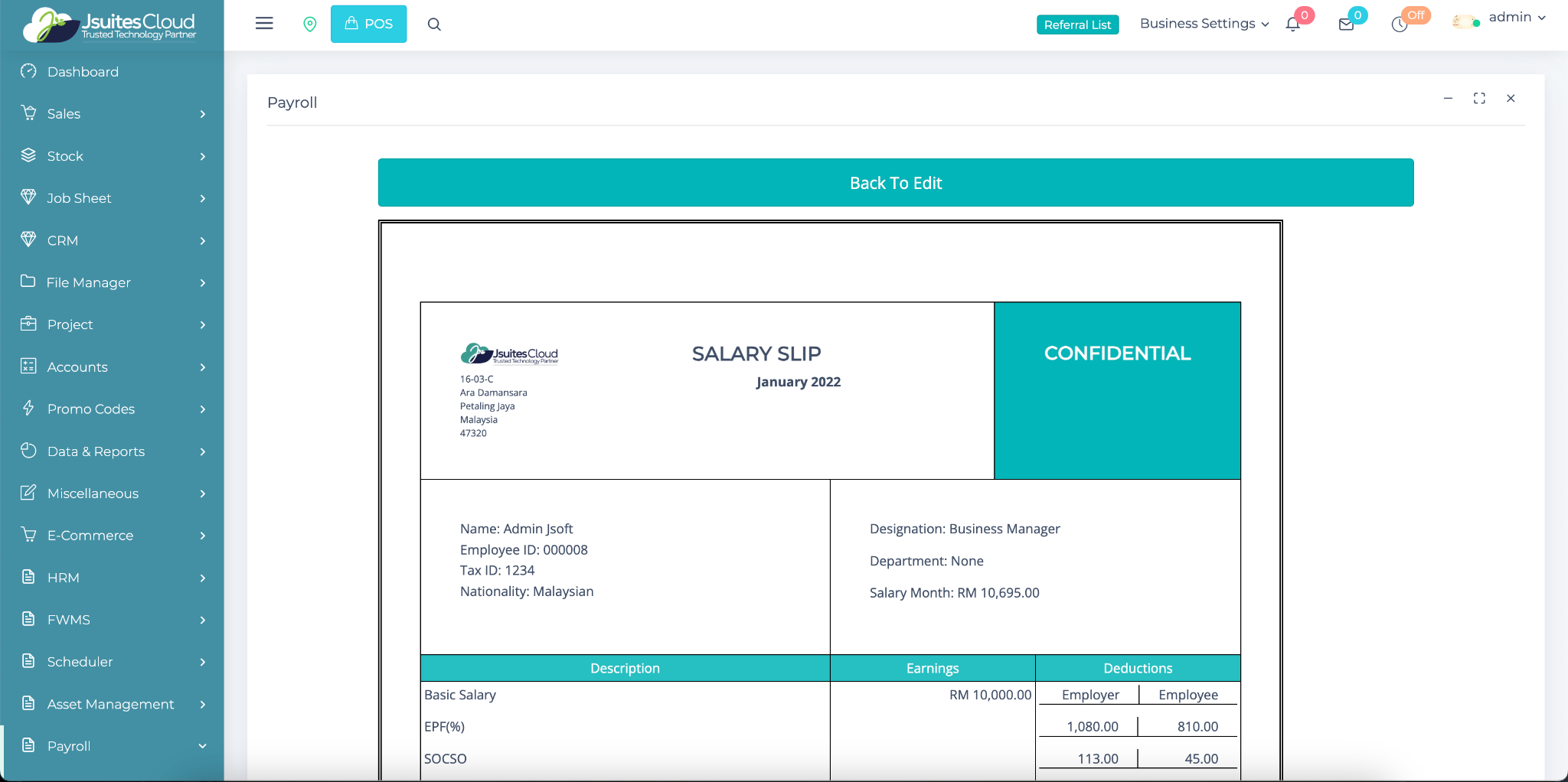The image size is (1568, 782).
Task: Click the green location pin icon
Action: click(310, 24)
